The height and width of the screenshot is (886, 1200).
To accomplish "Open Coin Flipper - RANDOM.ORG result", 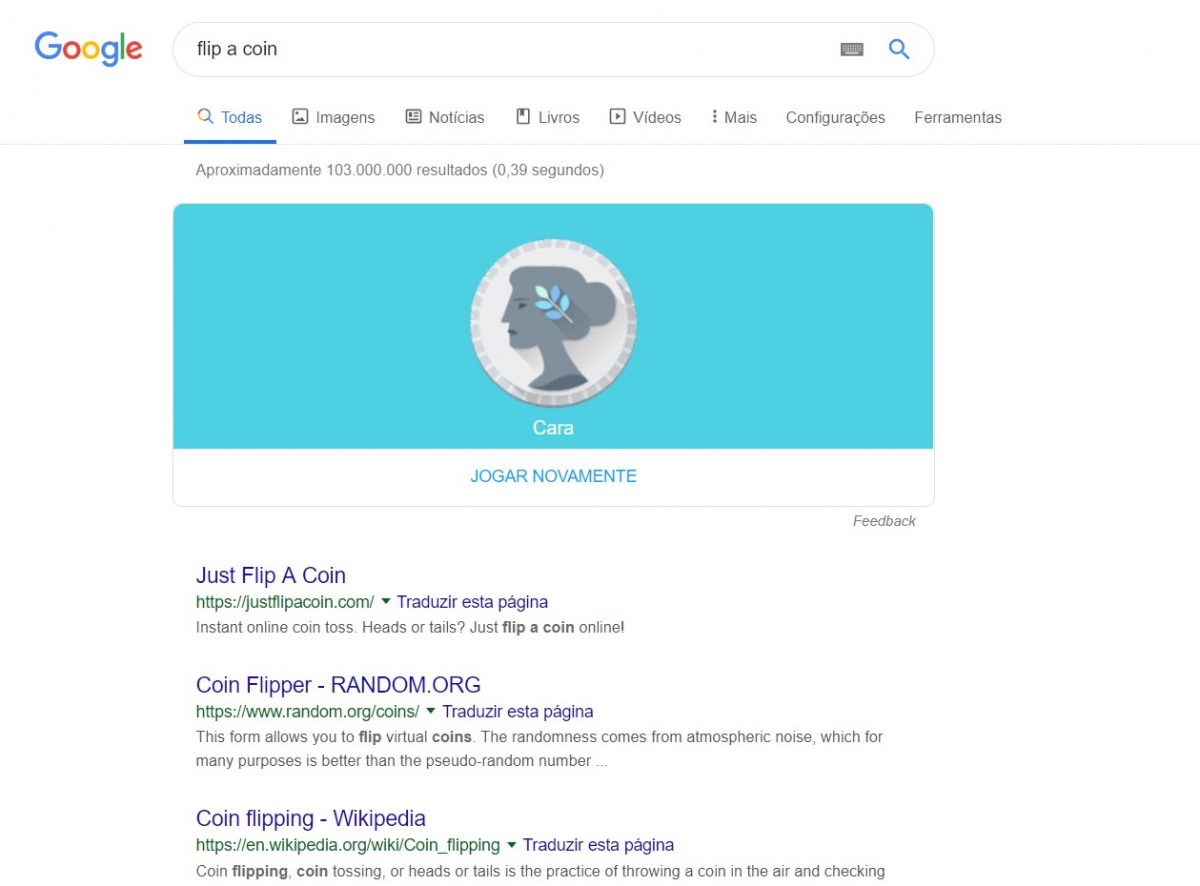I will pyautogui.click(x=338, y=685).
